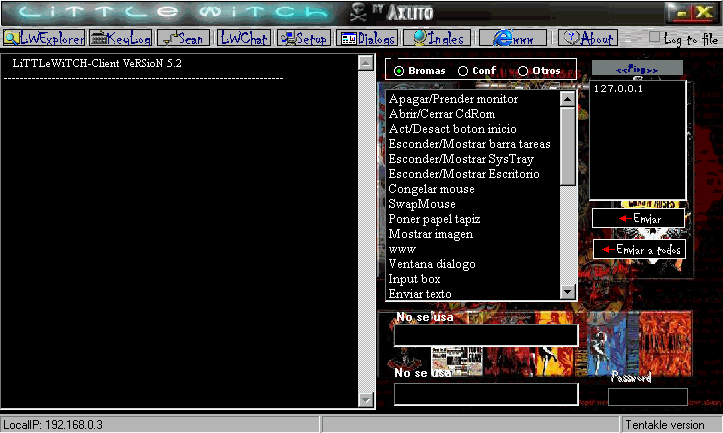The image size is (723, 433).
Task: Pick Mostrar imagen from the list
Action: click(x=430, y=234)
